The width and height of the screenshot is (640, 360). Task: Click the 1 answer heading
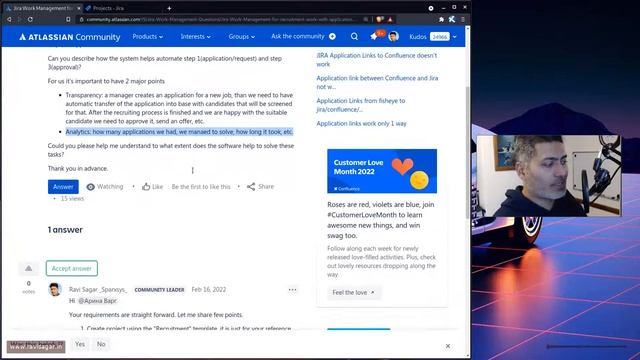(65, 230)
